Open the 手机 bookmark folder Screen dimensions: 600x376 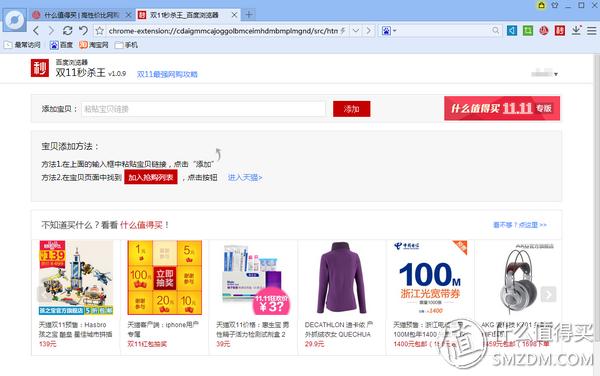126,45
